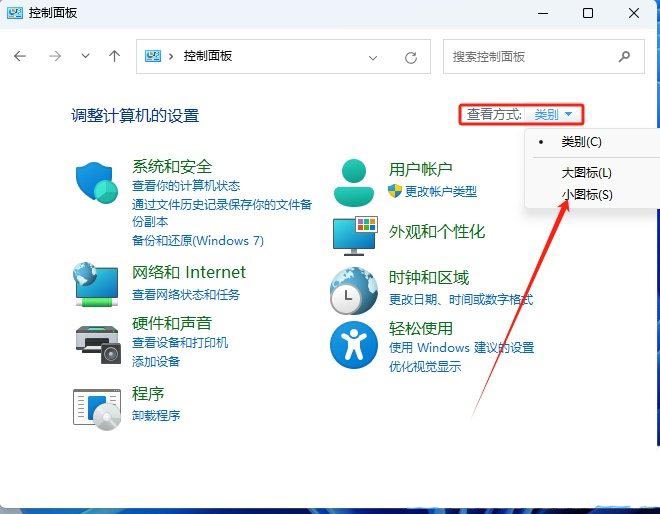Viewport: 660px width, 514px height.
Task: Click the search magnifier icon
Action: [624, 56]
